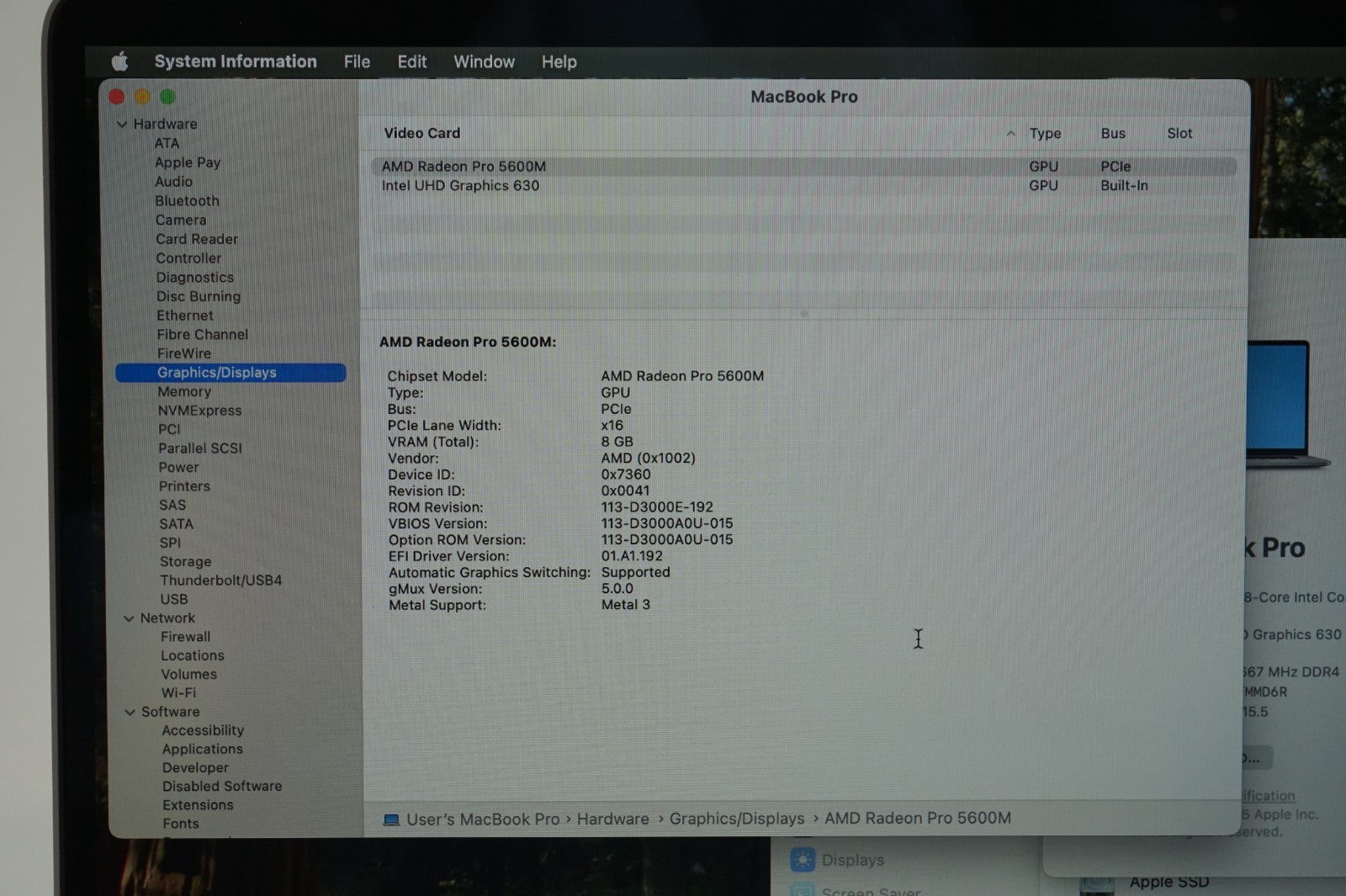
Task: Select Applications under Software
Action: pyautogui.click(x=203, y=749)
